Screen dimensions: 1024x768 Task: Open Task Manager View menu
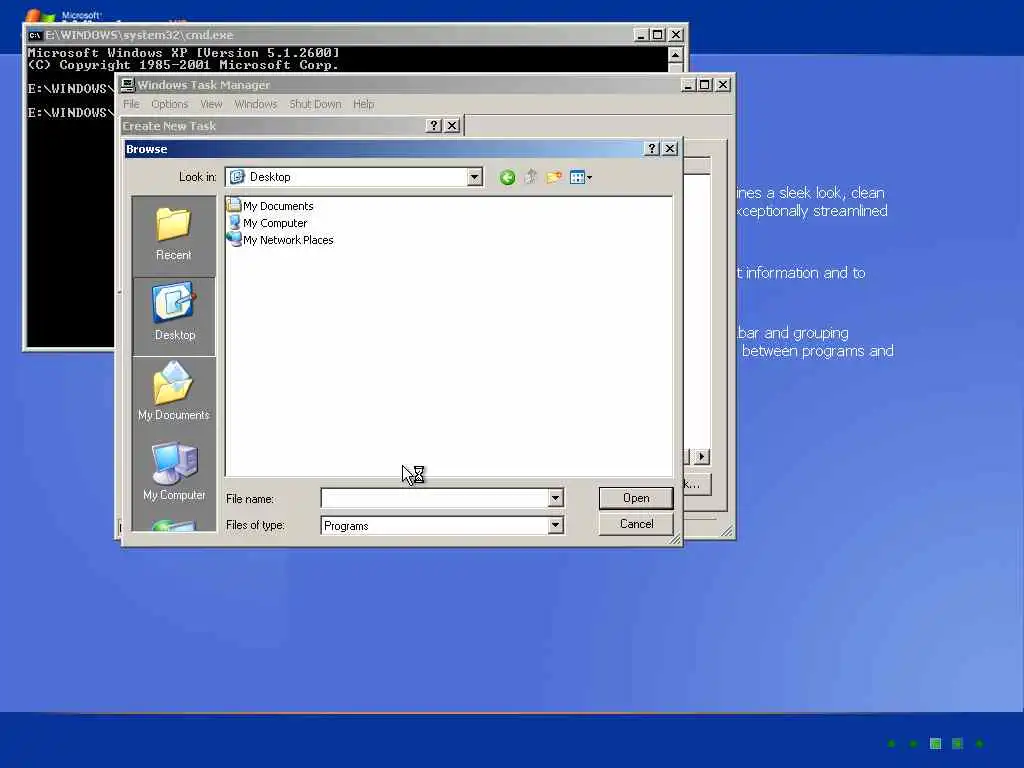(211, 104)
